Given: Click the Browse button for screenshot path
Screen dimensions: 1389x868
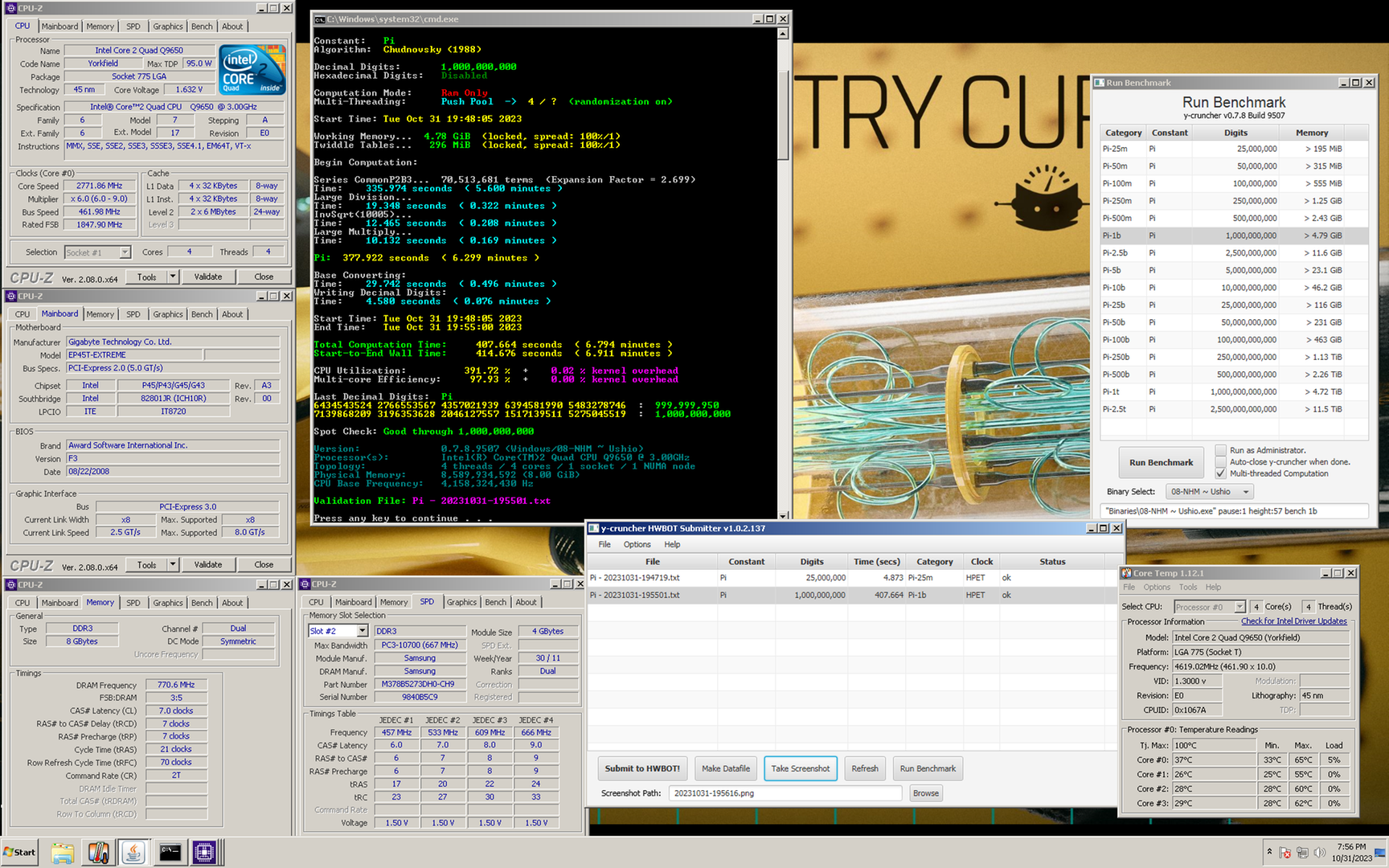Looking at the screenshot, I should (925, 793).
